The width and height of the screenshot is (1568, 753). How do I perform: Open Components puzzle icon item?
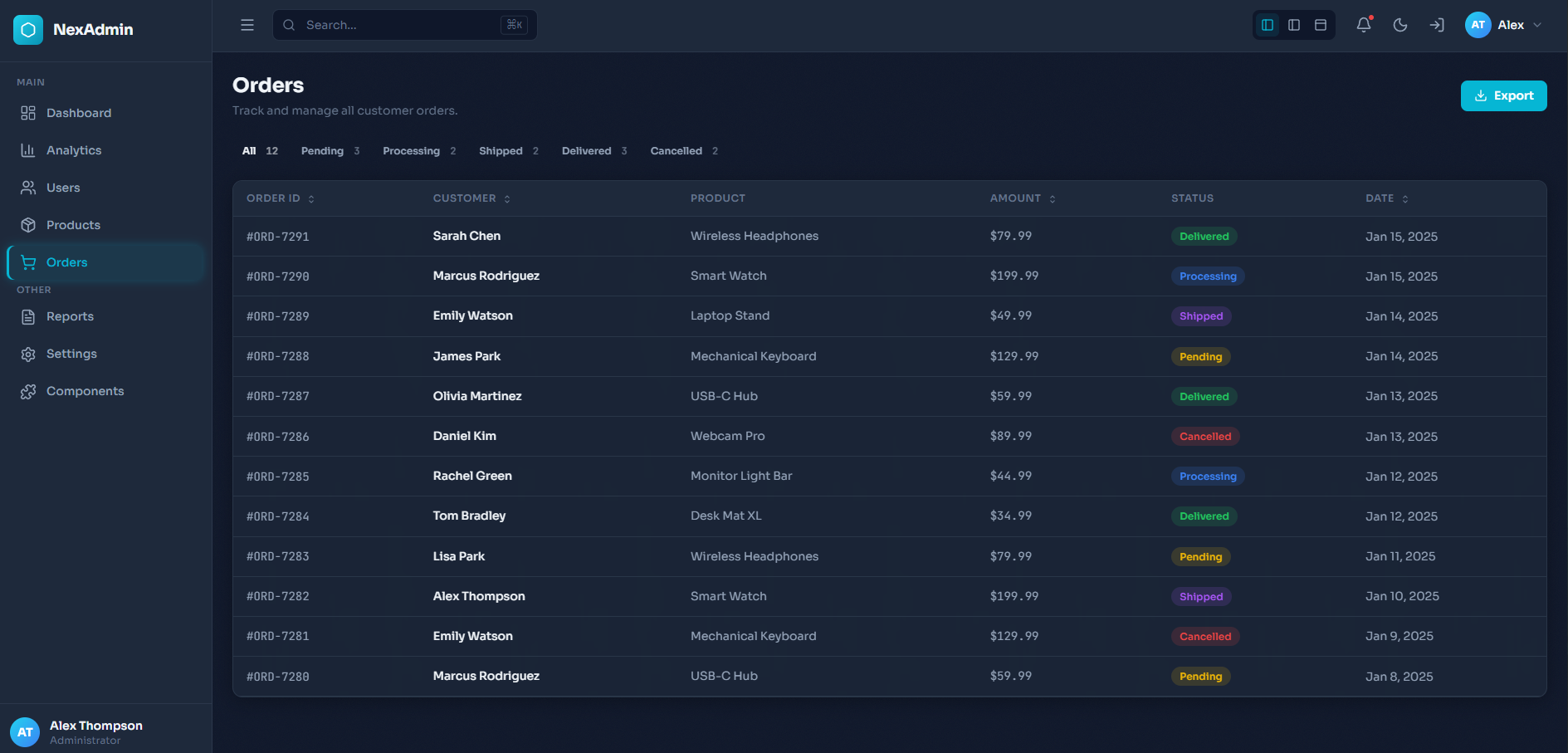(85, 391)
